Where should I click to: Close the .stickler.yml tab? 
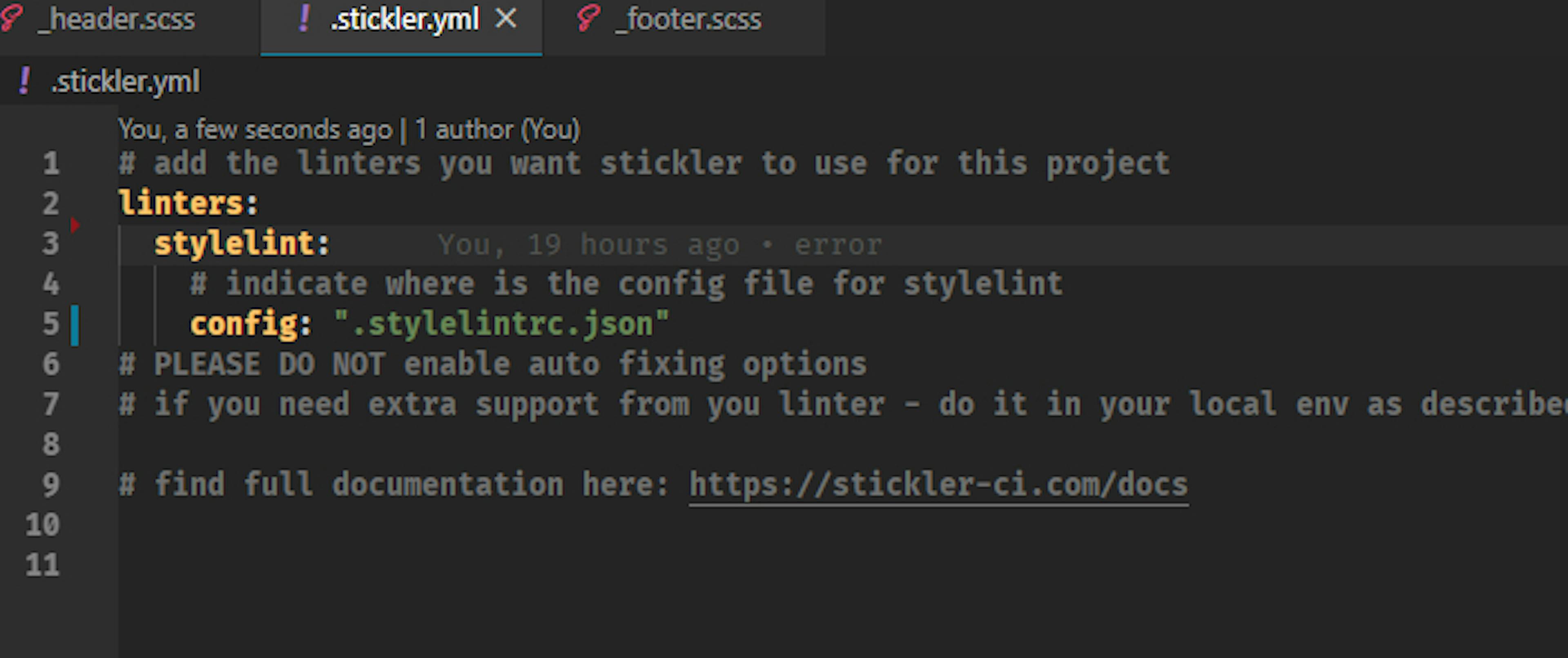pyautogui.click(x=506, y=19)
